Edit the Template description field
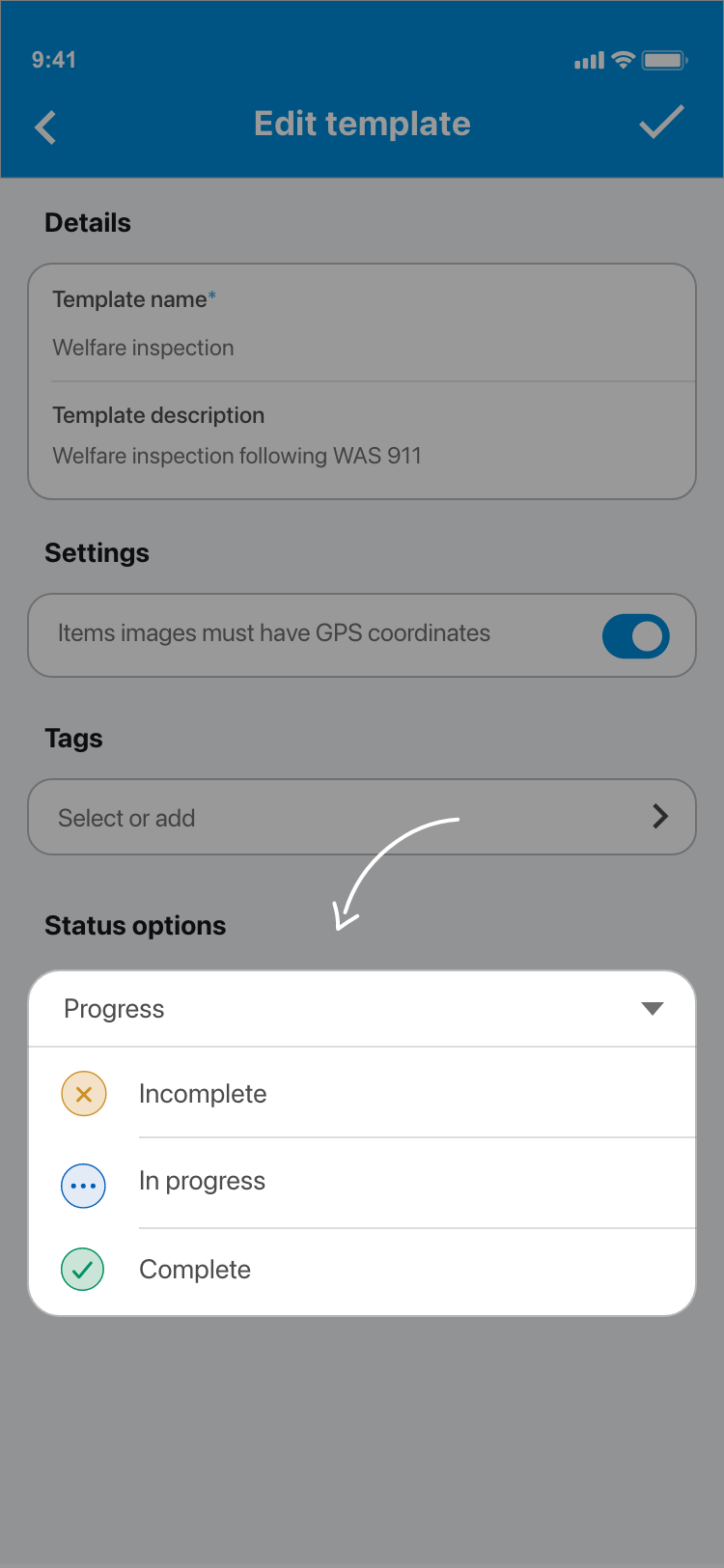The height and width of the screenshot is (1568, 724). coord(362,440)
